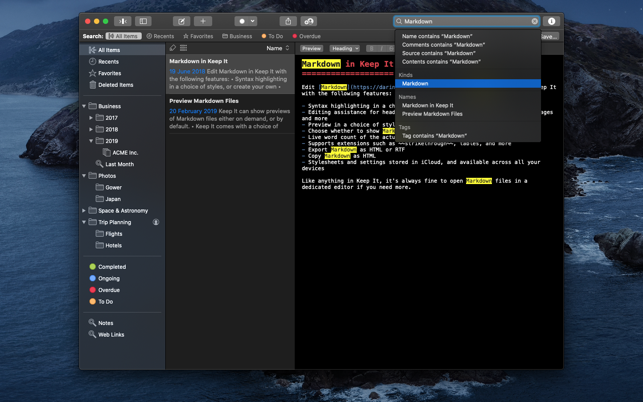643x402 pixels.
Task: Choose Preview Markdown Files name suggestion
Action: 468,114
